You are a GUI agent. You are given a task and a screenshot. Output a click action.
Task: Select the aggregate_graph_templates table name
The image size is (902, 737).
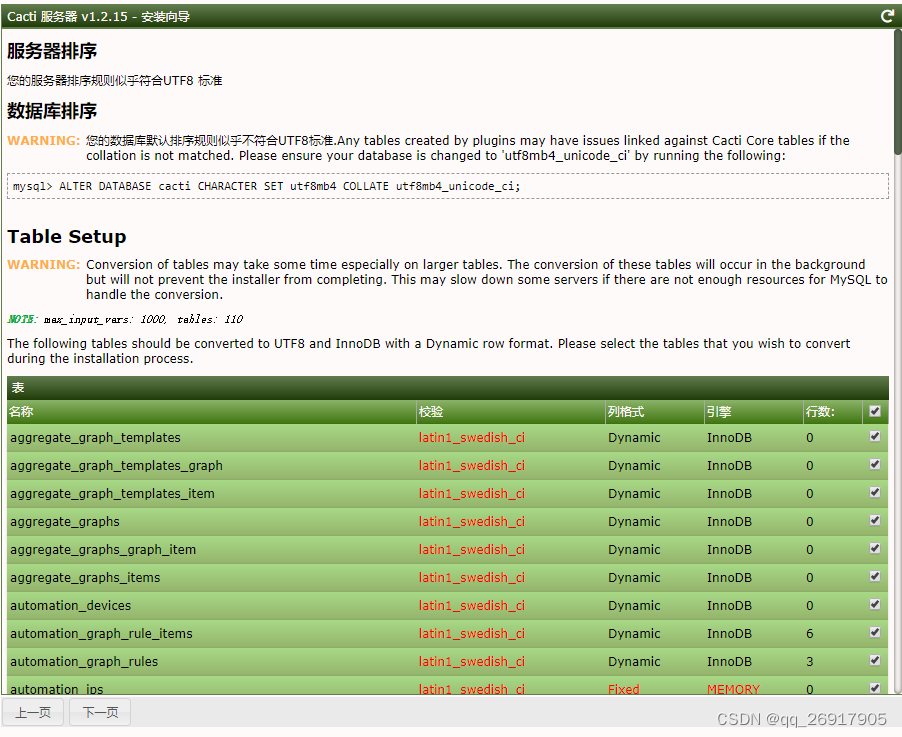[95, 438]
